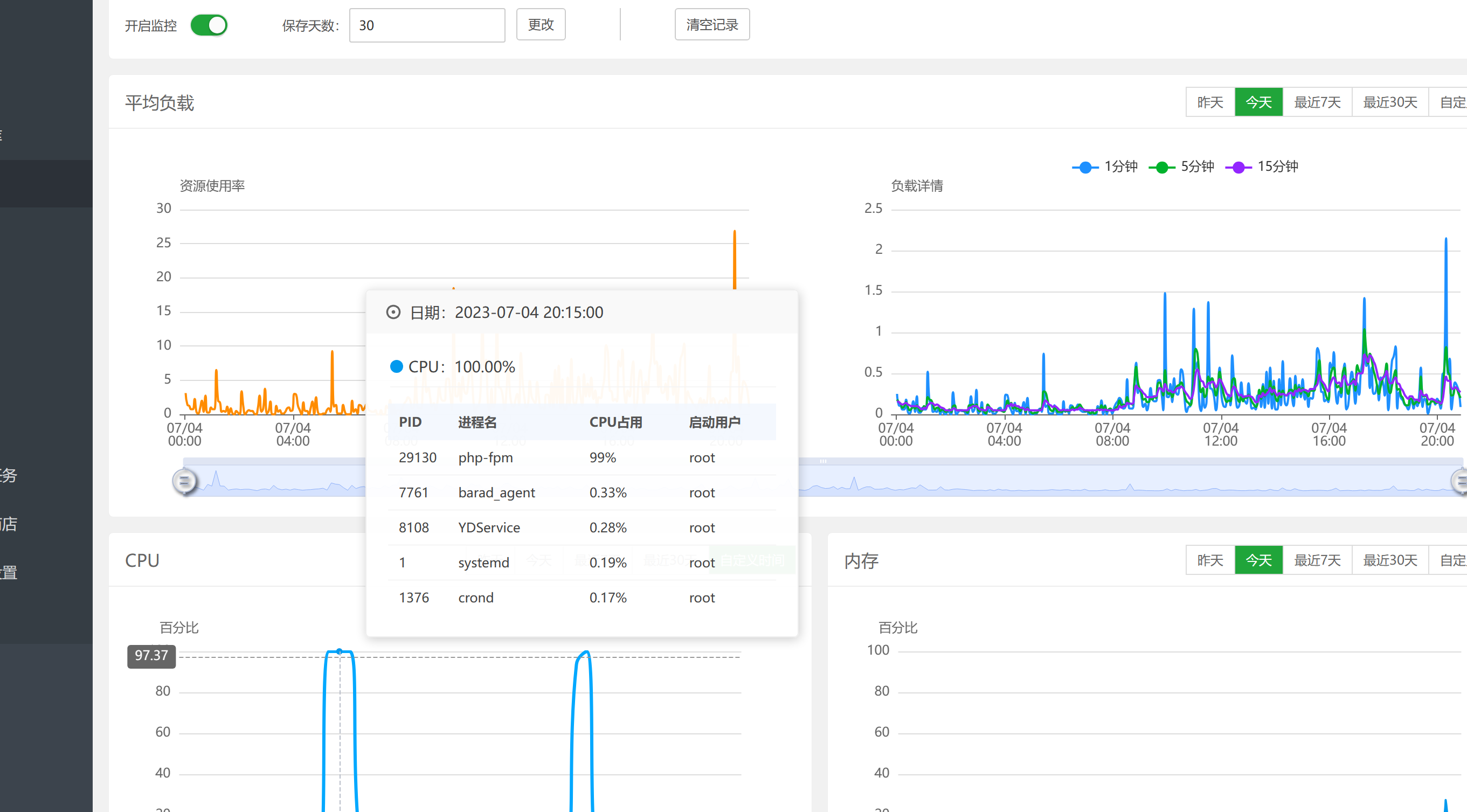1467x812 pixels.
Task: Select 昨天 tab in 内存 panel
Action: tap(1210, 560)
